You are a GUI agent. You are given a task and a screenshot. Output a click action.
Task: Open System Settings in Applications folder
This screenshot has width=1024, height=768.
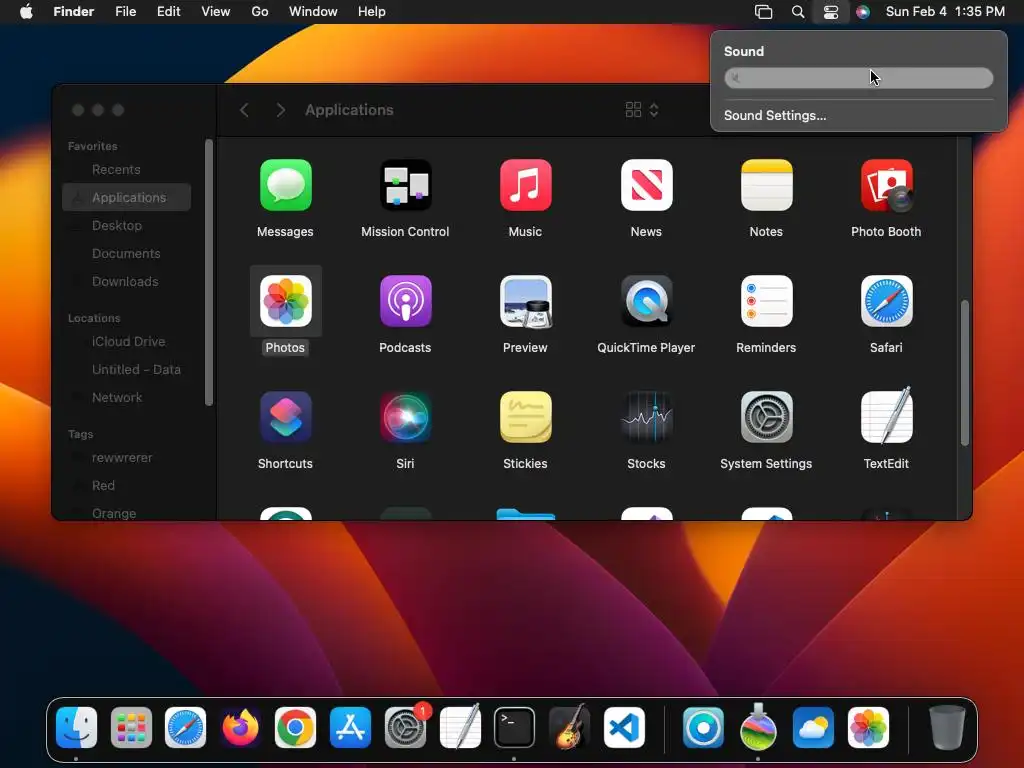pyautogui.click(x=767, y=417)
